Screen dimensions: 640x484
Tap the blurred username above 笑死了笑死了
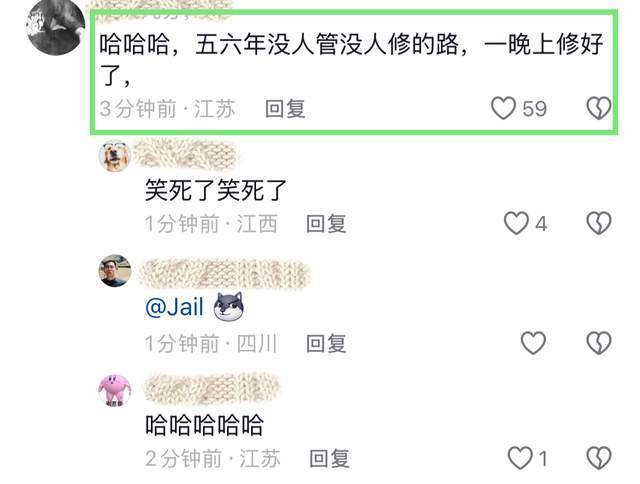tap(186, 154)
